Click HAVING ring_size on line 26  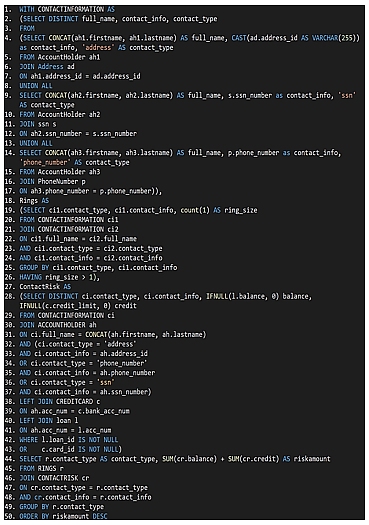(x=52, y=277)
